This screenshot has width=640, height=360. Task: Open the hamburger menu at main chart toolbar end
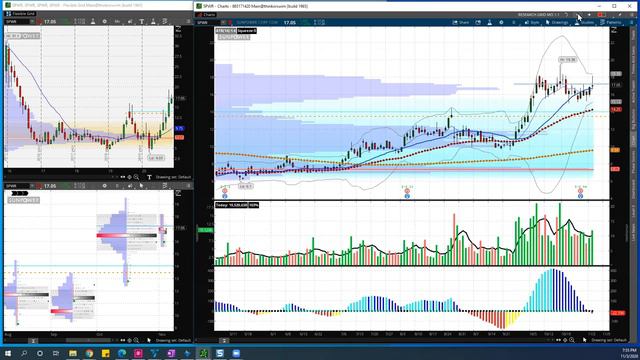pos(632,22)
